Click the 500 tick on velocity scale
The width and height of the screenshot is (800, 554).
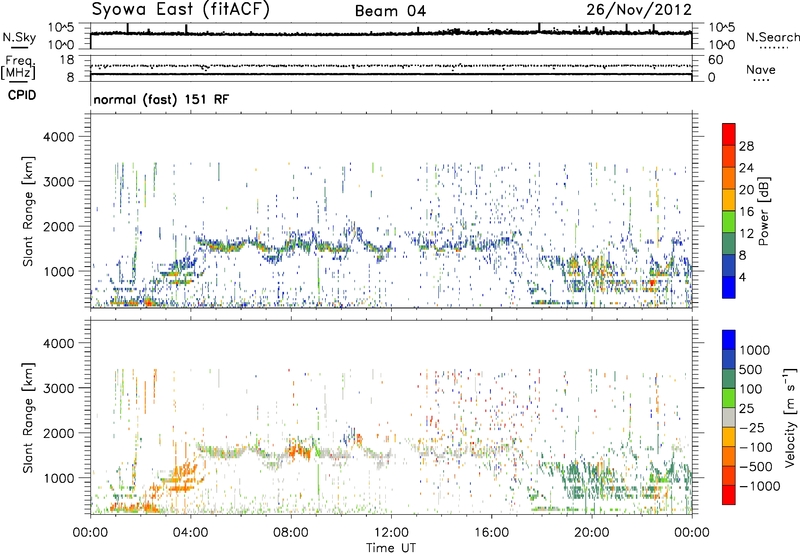click(x=751, y=369)
